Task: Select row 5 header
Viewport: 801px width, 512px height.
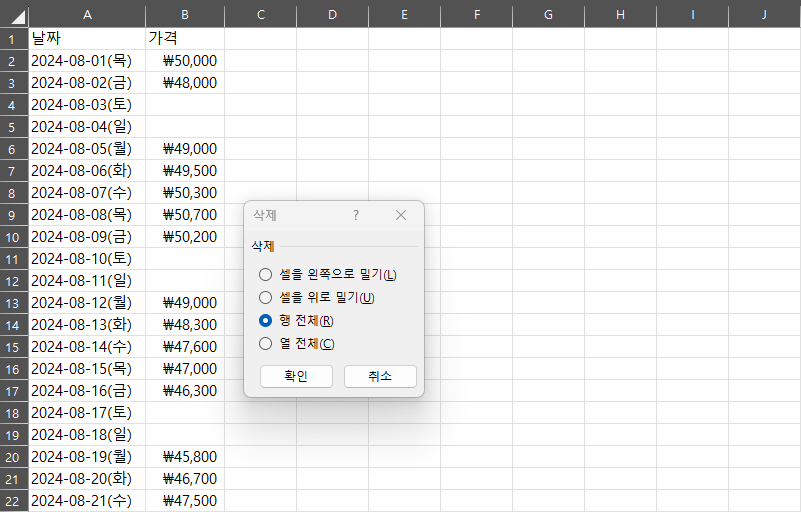Action: 14,127
